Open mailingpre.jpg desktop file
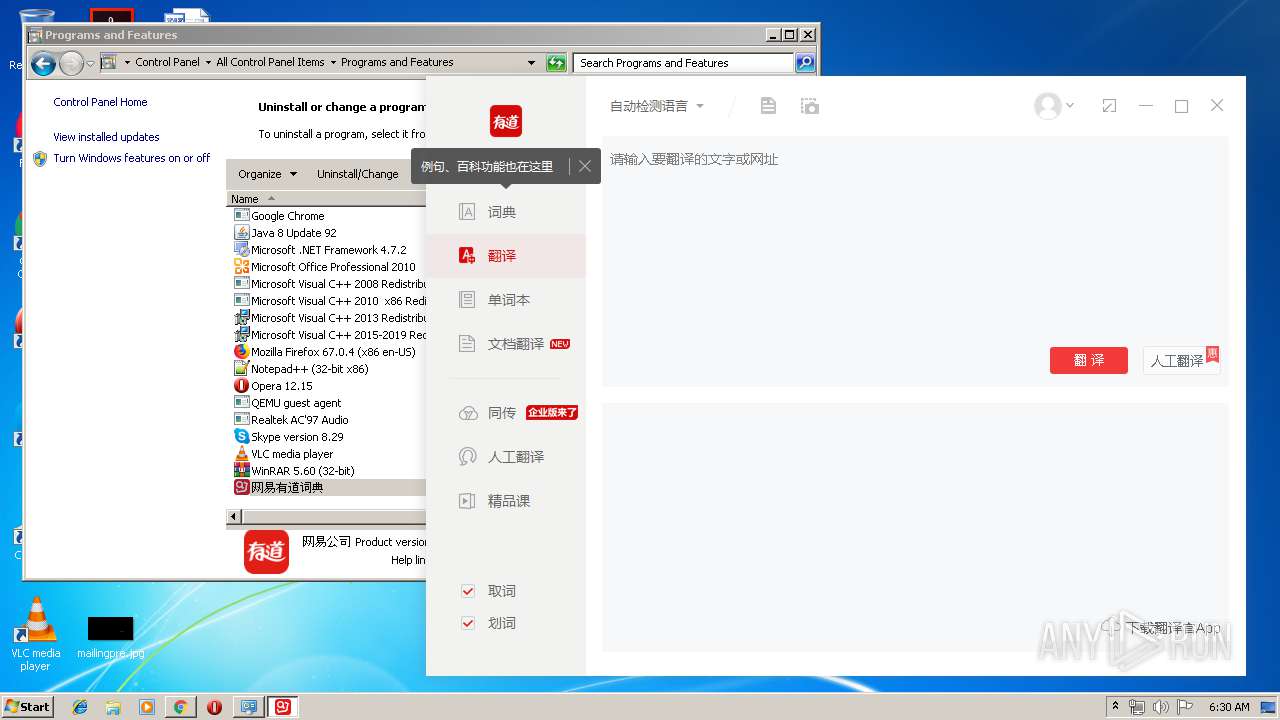This screenshot has width=1280, height=720. tap(110, 637)
